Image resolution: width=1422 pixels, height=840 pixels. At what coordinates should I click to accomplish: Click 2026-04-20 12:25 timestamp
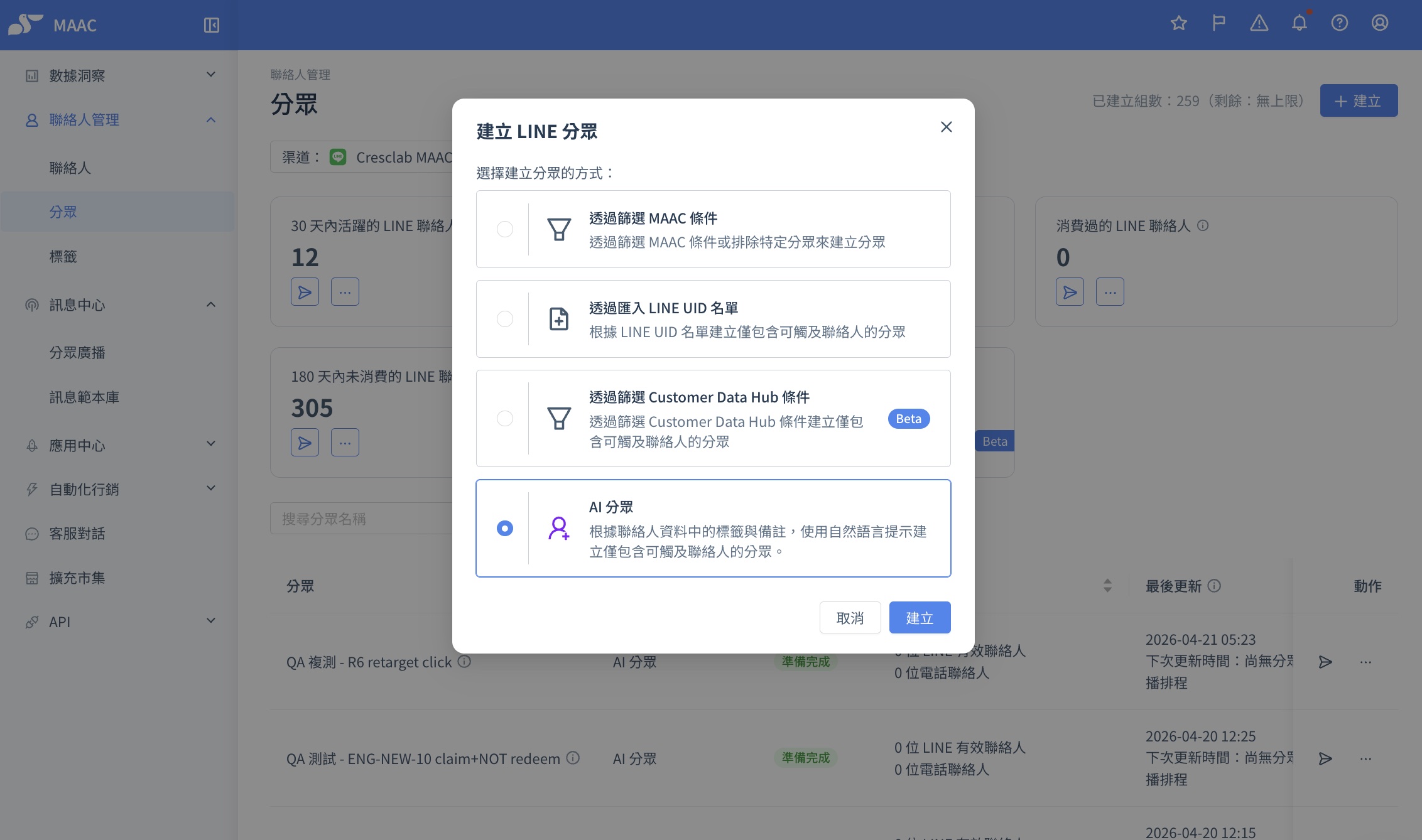point(1200,736)
